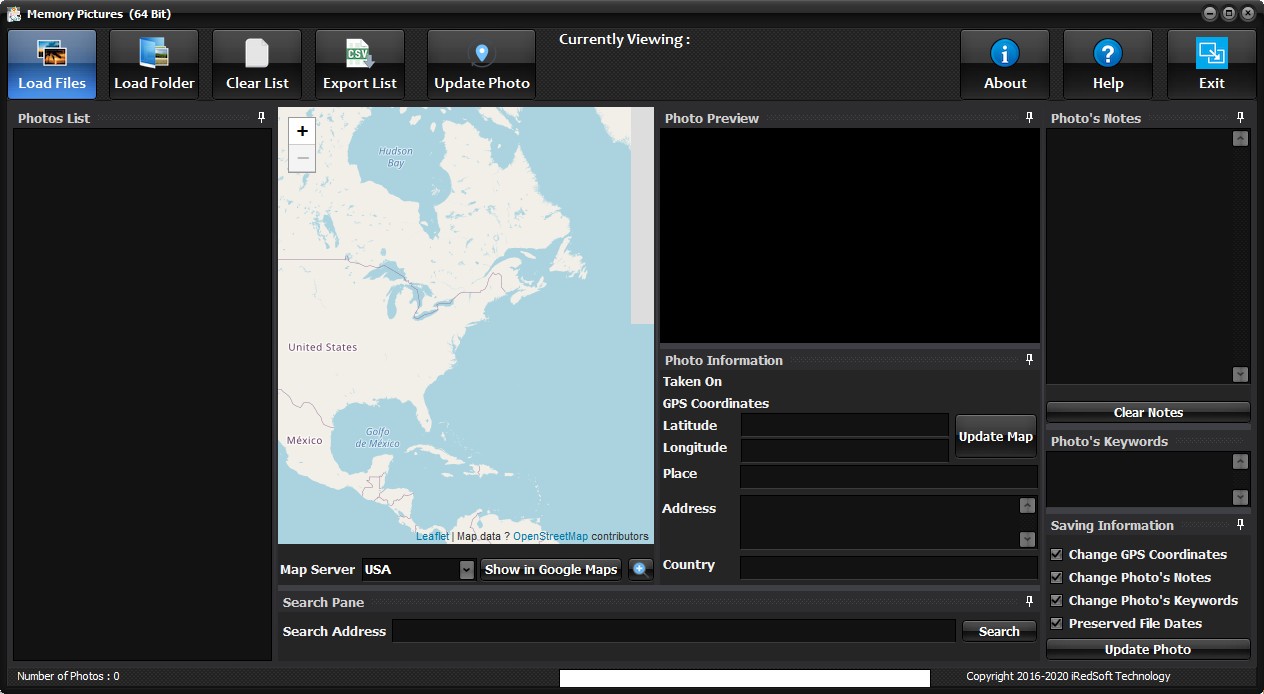Screen dimensions: 1264x694
Task: Exit the application via Exit icon
Action: point(1211,64)
